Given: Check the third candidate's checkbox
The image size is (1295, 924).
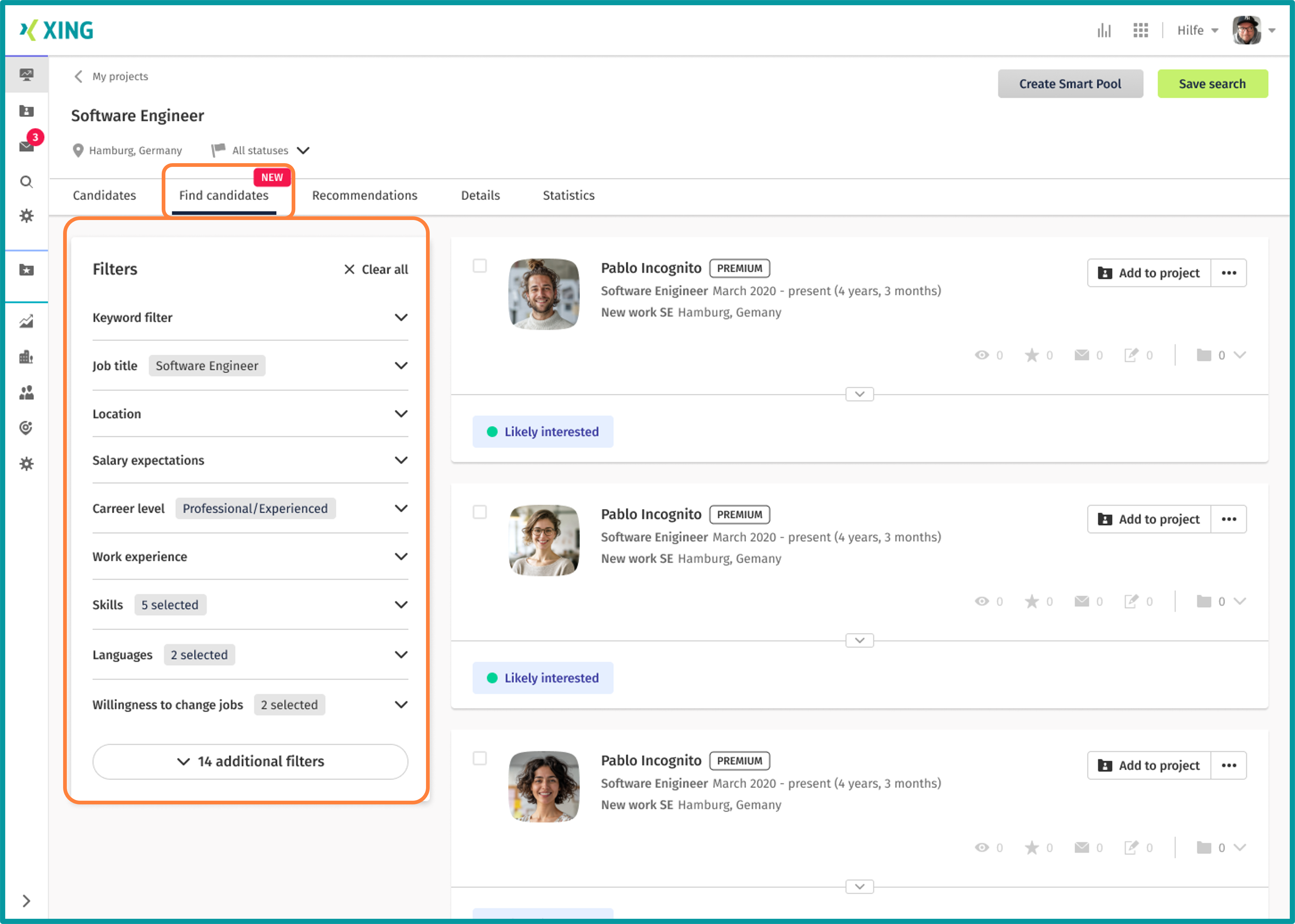Looking at the screenshot, I should (x=480, y=758).
